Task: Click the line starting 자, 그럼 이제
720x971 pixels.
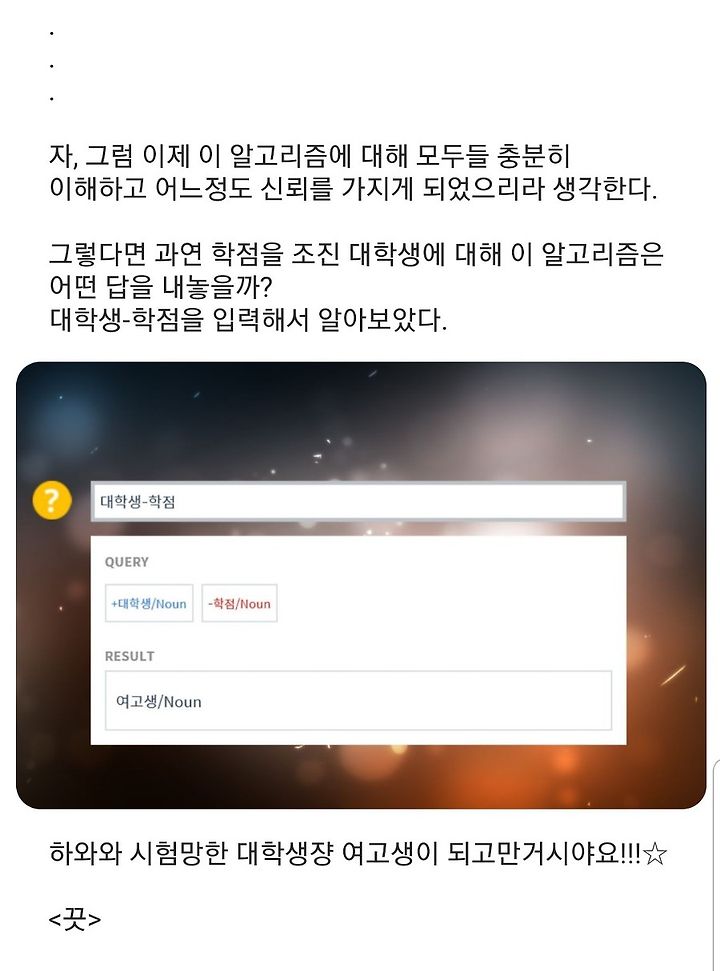Action: tap(310, 155)
